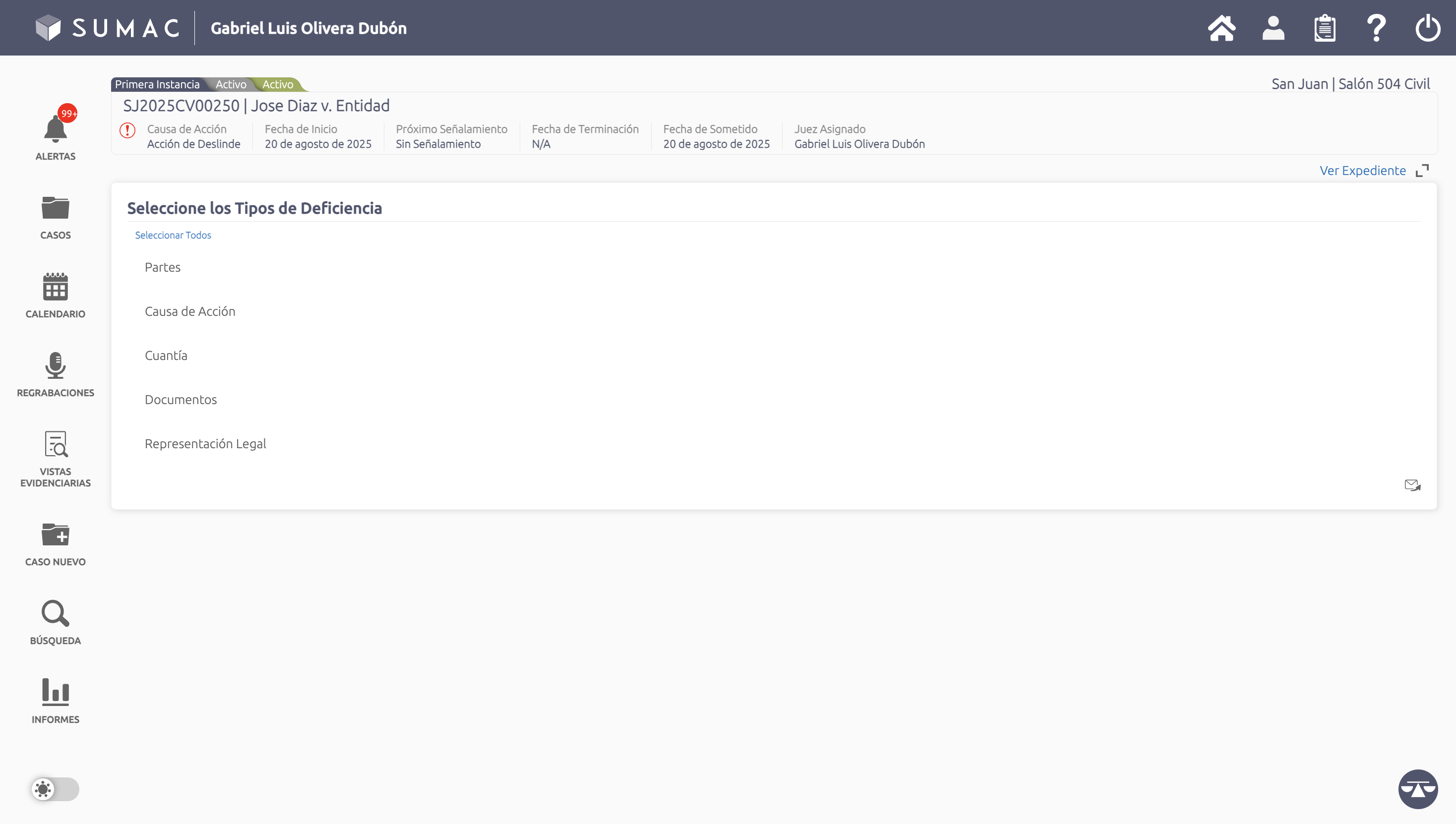Select the Cuantía deficiency type

[166, 355]
